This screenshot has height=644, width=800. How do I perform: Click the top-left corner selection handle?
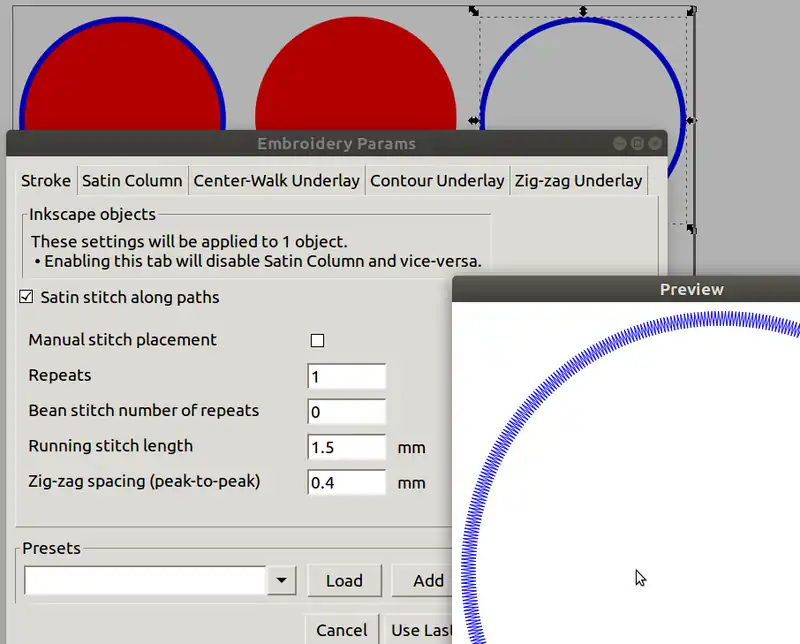(475, 12)
